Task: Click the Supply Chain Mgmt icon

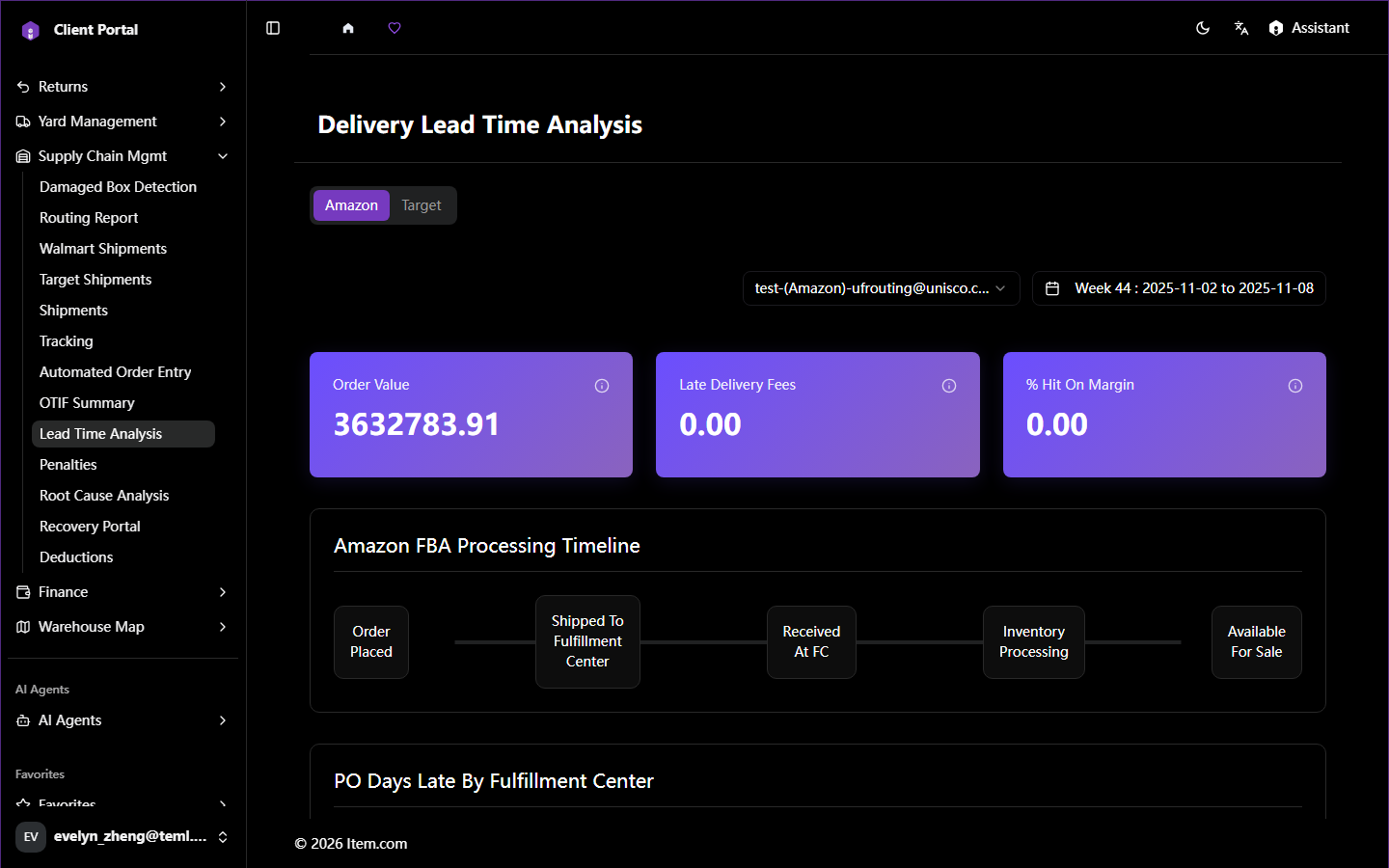Action: pos(23,156)
